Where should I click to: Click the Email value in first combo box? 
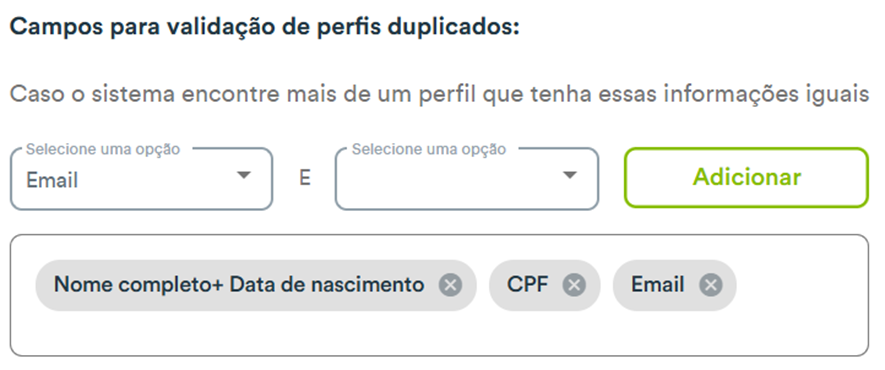point(52,180)
